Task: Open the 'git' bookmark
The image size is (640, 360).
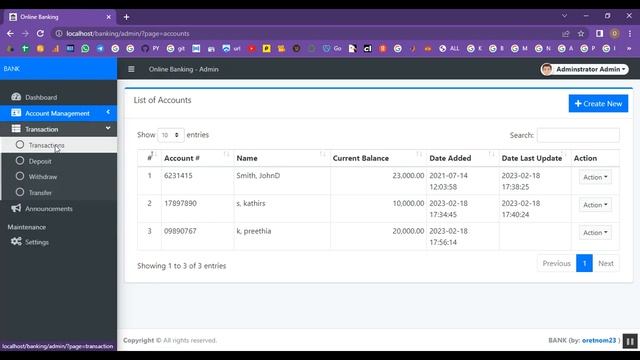Action: tap(176, 49)
